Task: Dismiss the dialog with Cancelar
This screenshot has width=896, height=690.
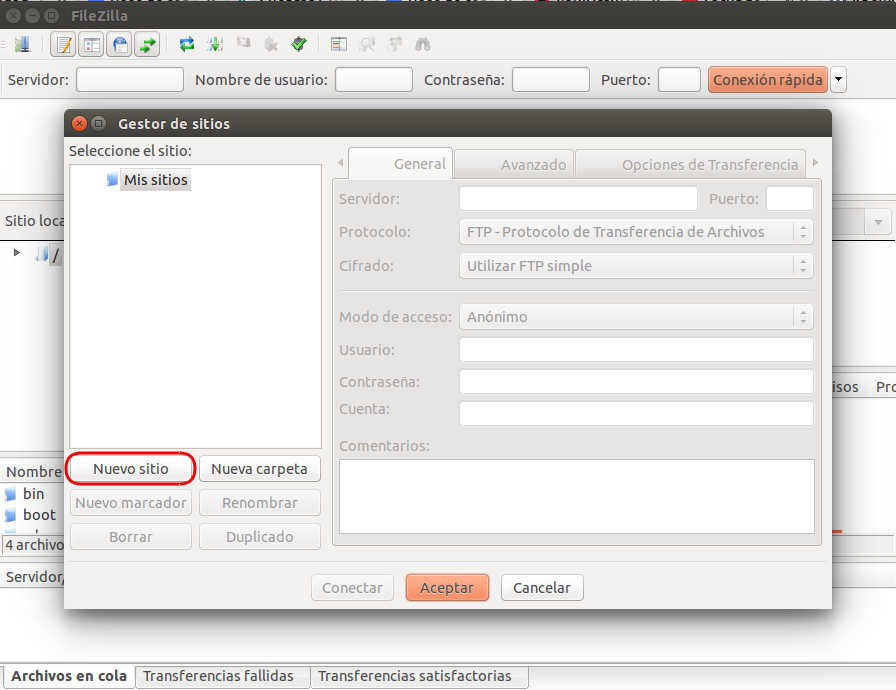Action: pos(542,588)
